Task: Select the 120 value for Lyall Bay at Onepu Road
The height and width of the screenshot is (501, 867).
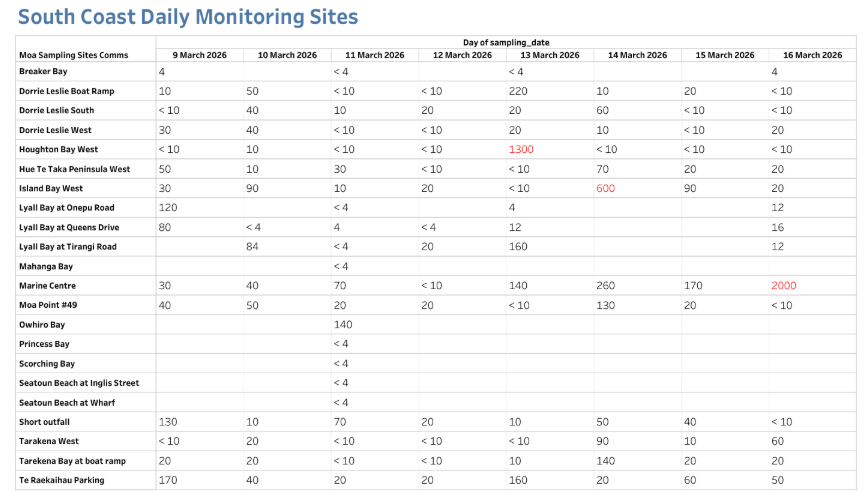Action: (168, 207)
